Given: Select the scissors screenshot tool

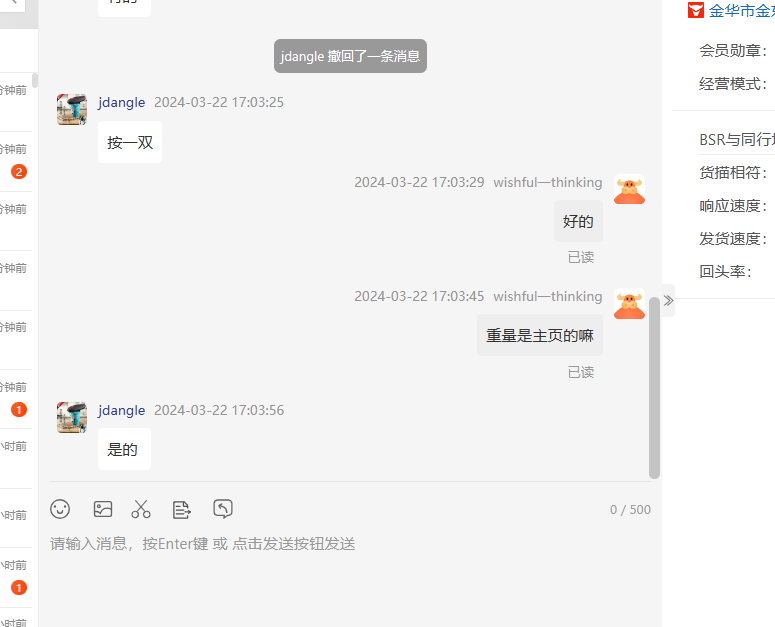Looking at the screenshot, I should [141, 509].
